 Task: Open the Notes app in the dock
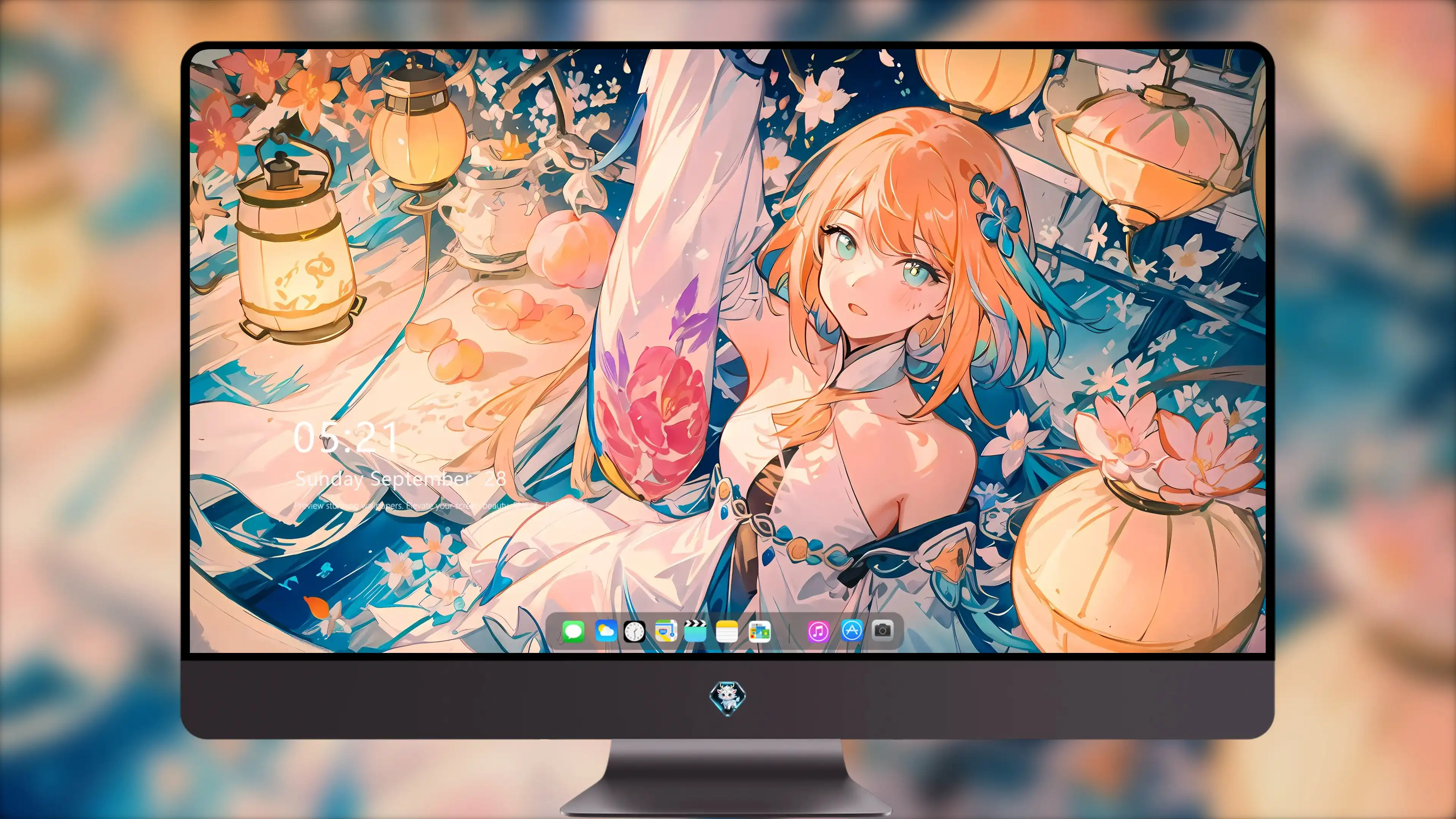(727, 631)
